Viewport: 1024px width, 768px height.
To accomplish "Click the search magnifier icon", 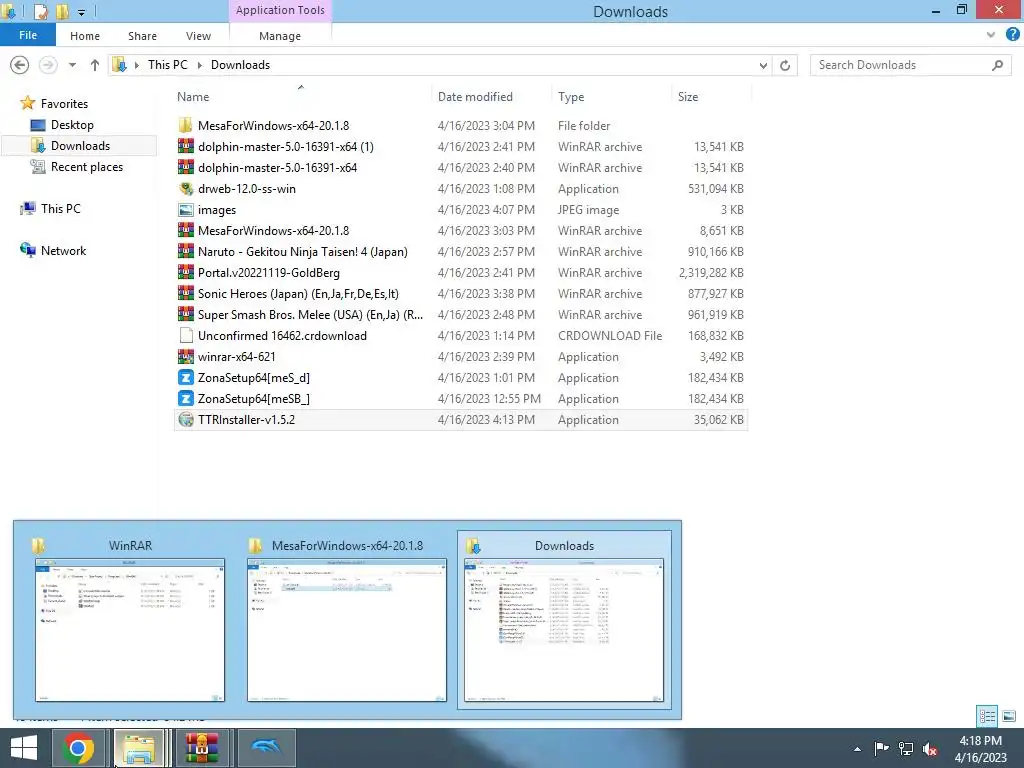I will pyautogui.click(x=997, y=65).
